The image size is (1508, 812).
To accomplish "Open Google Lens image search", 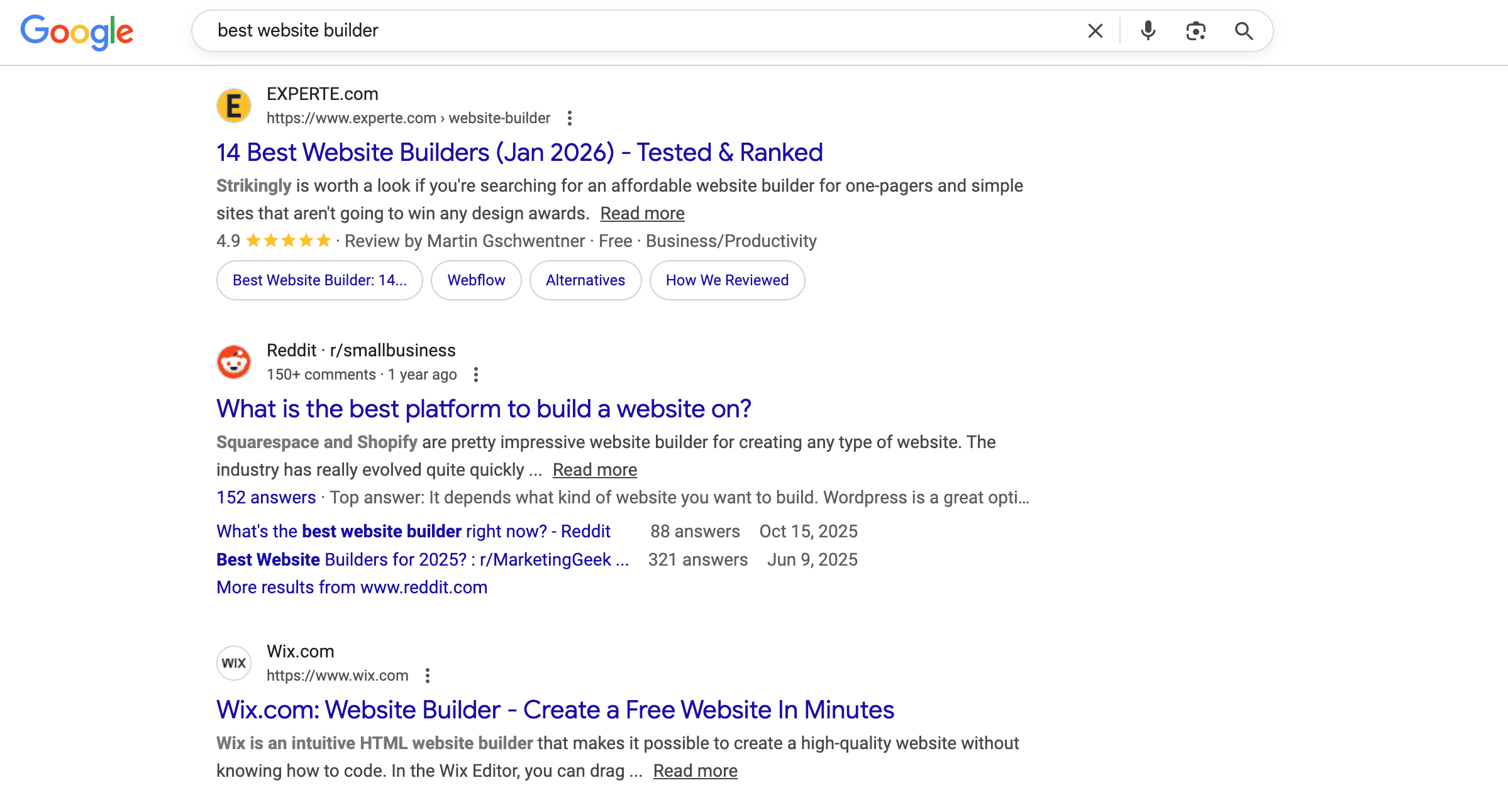I will tap(1195, 30).
